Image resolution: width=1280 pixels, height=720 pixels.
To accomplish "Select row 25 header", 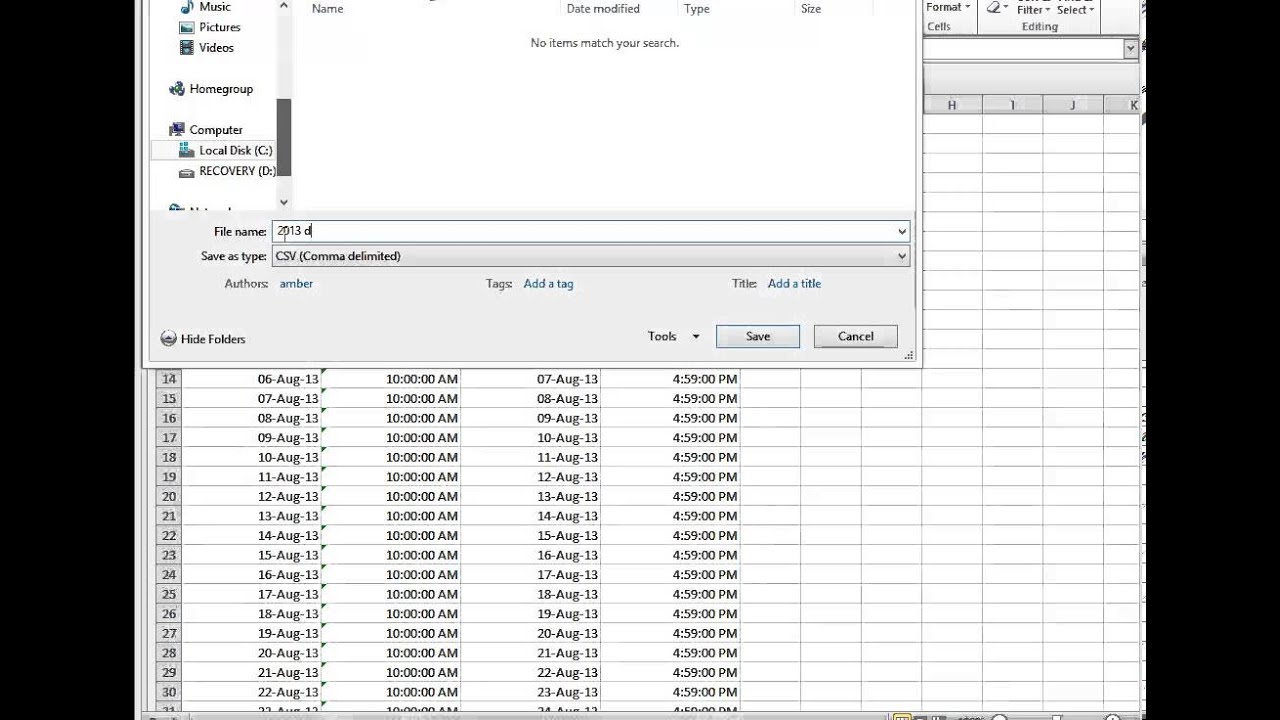I will click(x=168, y=594).
